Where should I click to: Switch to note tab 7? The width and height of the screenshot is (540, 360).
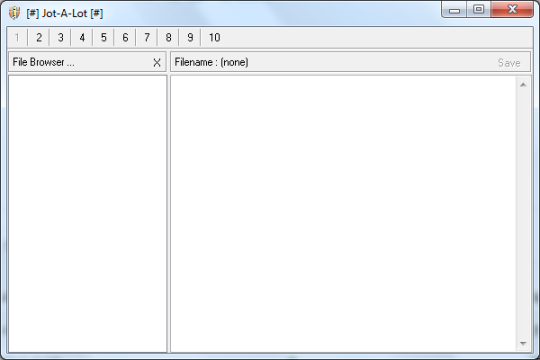(147, 38)
